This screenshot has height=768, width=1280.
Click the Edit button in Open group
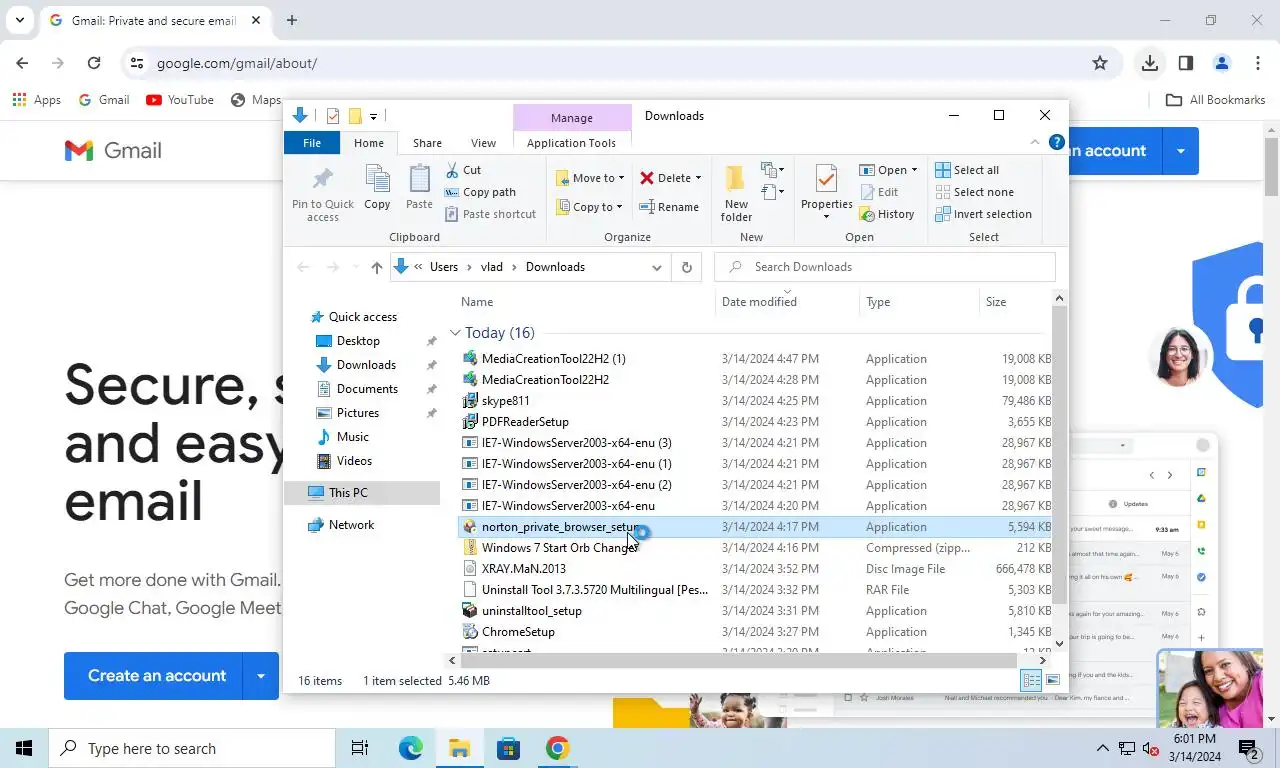click(x=879, y=192)
